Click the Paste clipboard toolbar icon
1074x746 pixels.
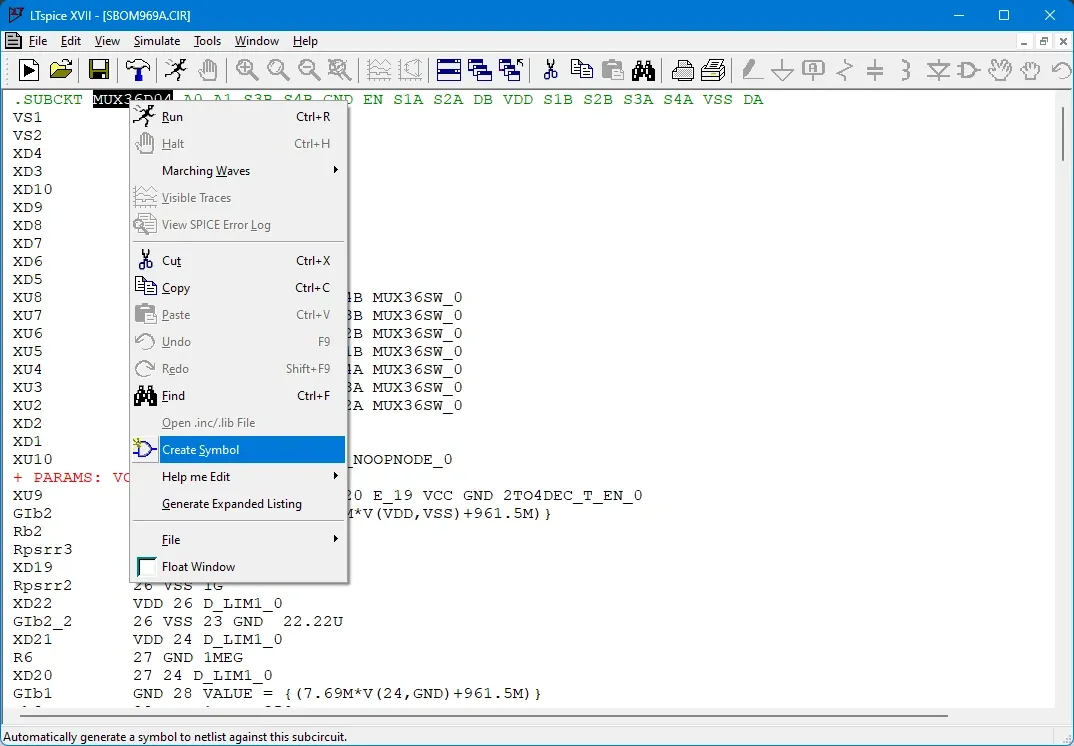click(x=612, y=70)
